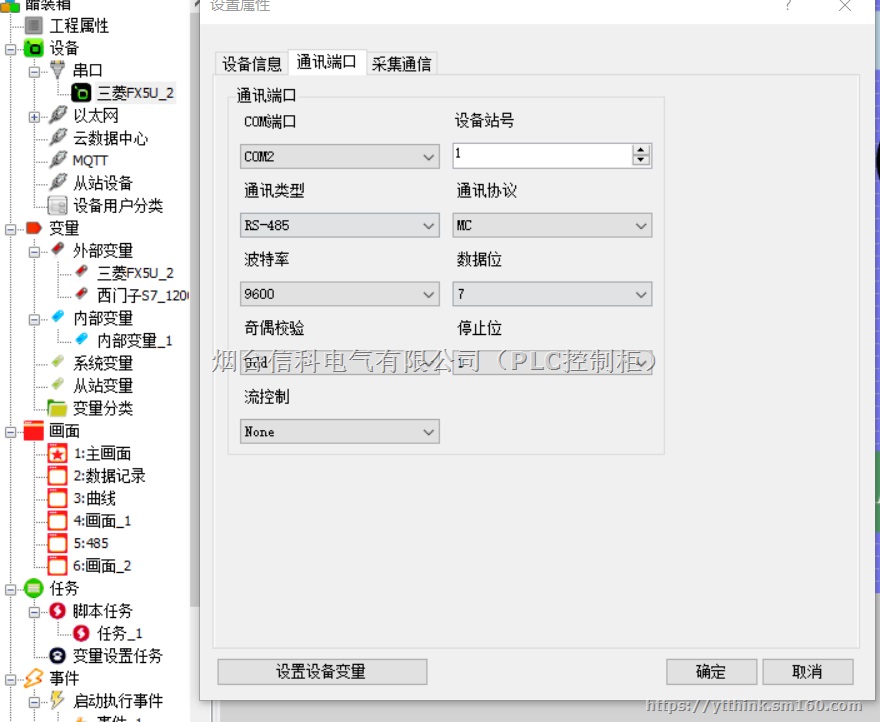Open the 流控制 dropdown
Screen dimensions: 880x722
coord(338,431)
